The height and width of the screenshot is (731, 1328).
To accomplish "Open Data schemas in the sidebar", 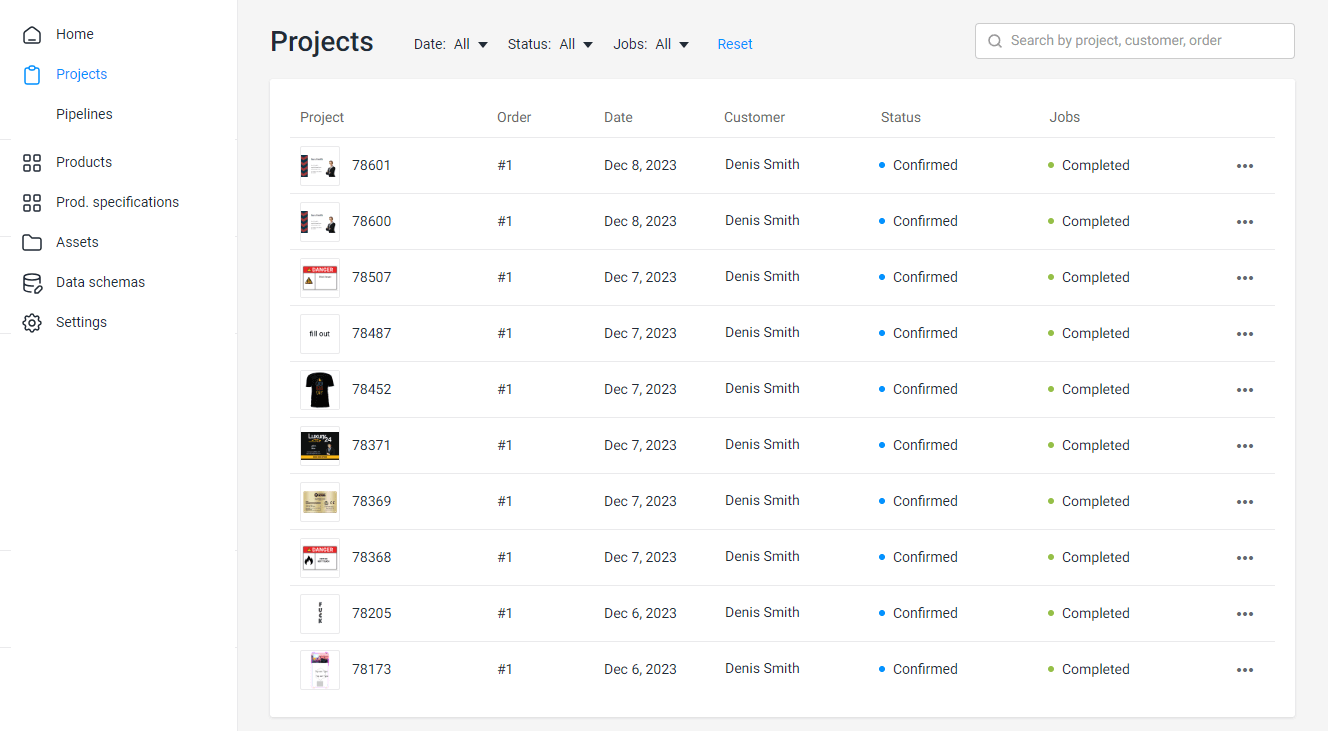I will pos(100,282).
